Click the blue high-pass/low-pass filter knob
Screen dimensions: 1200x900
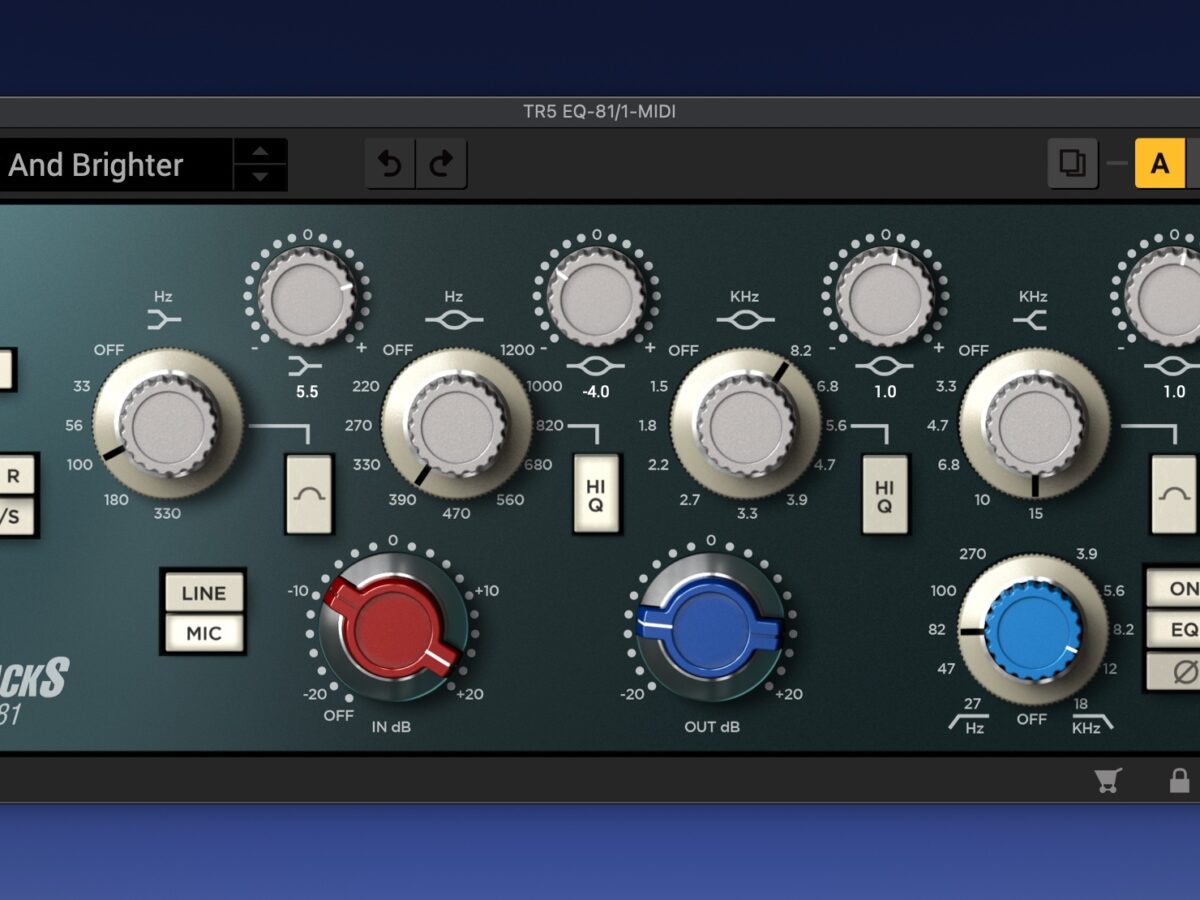[x=1032, y=631]
